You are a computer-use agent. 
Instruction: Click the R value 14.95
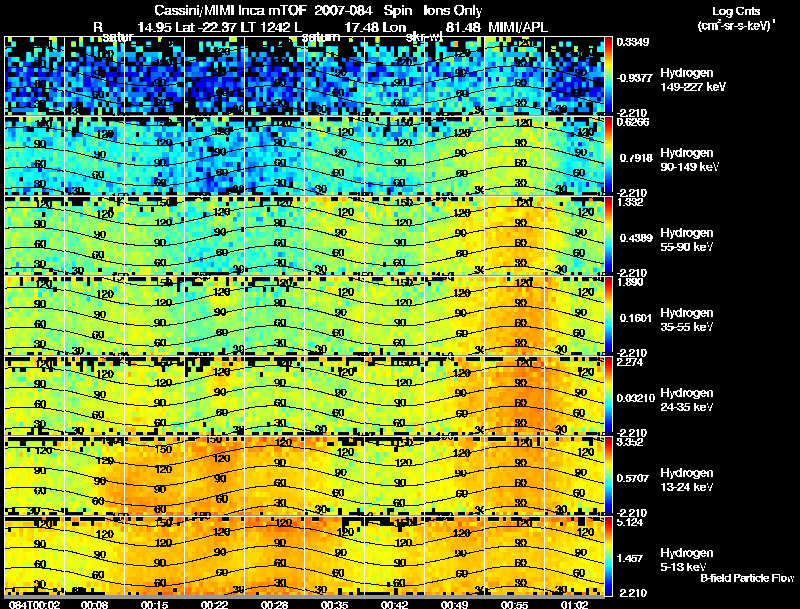click(155, 28)
